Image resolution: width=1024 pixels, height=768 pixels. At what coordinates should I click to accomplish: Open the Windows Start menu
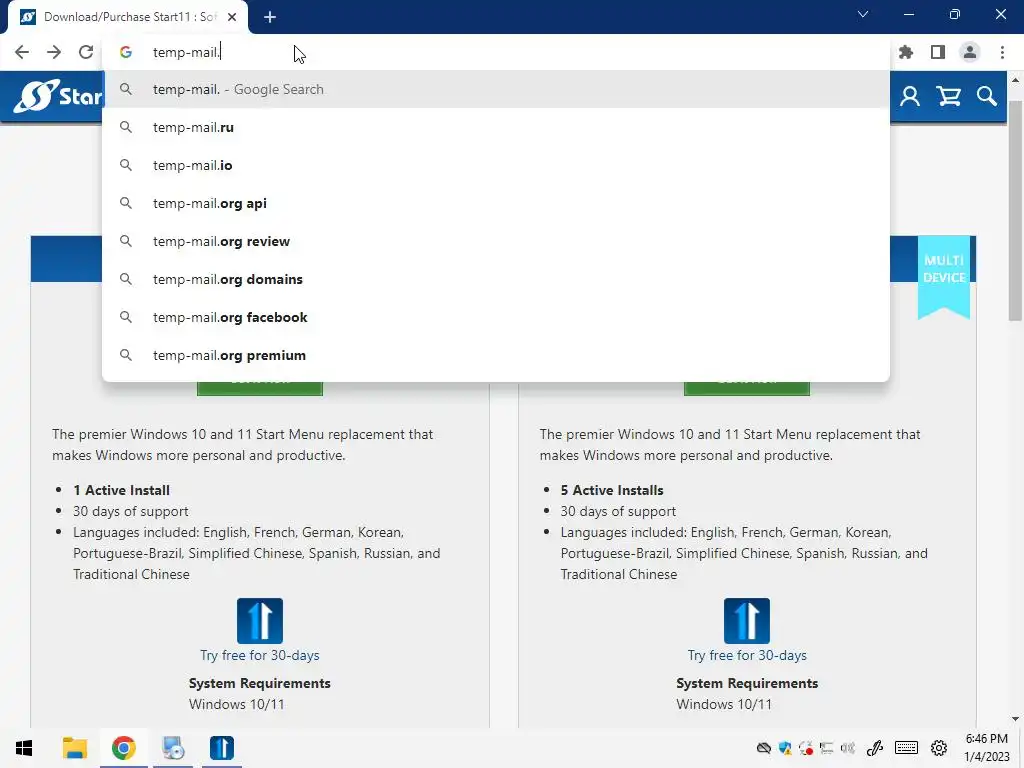coord(24,748)
